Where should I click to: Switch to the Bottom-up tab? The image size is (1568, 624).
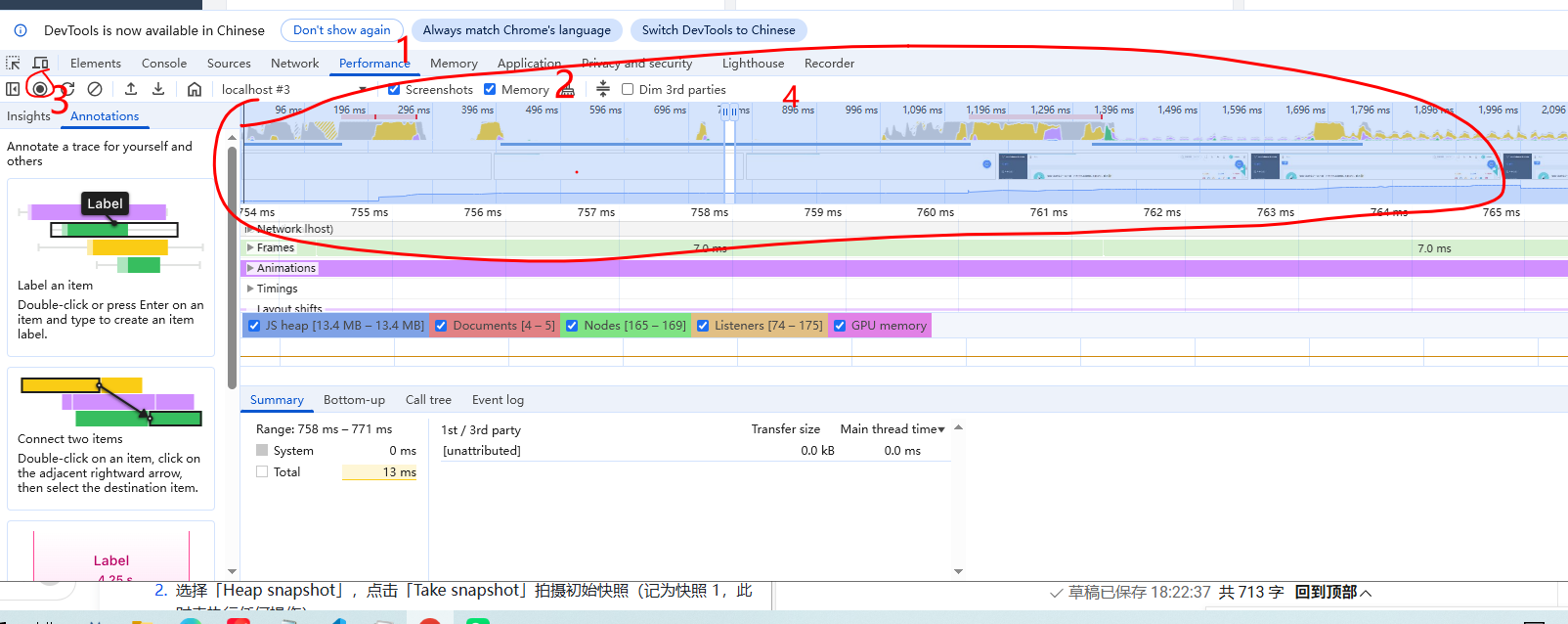[354, 399]
